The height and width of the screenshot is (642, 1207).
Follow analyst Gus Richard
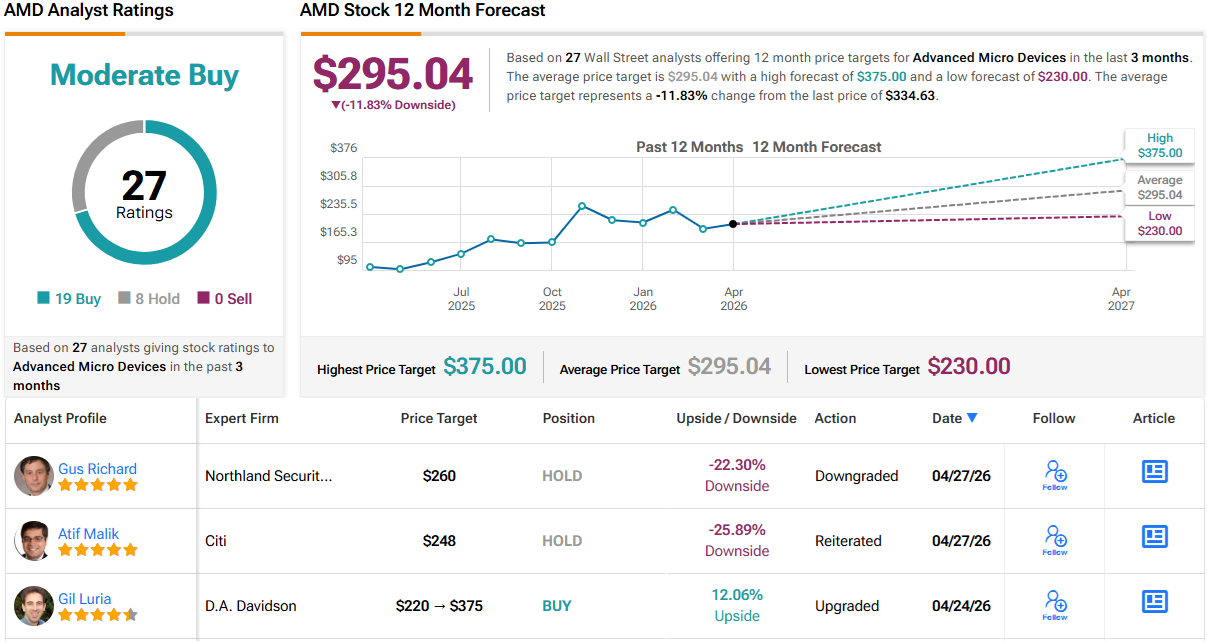pyautogui.click(x=1054, y=473)
